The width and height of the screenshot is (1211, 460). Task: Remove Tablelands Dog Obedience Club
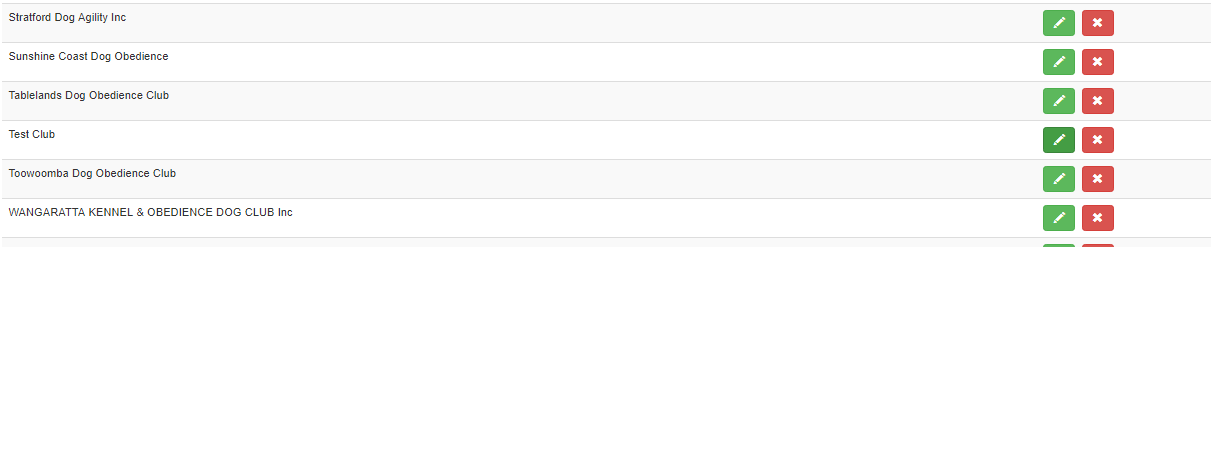point(1098,101)
